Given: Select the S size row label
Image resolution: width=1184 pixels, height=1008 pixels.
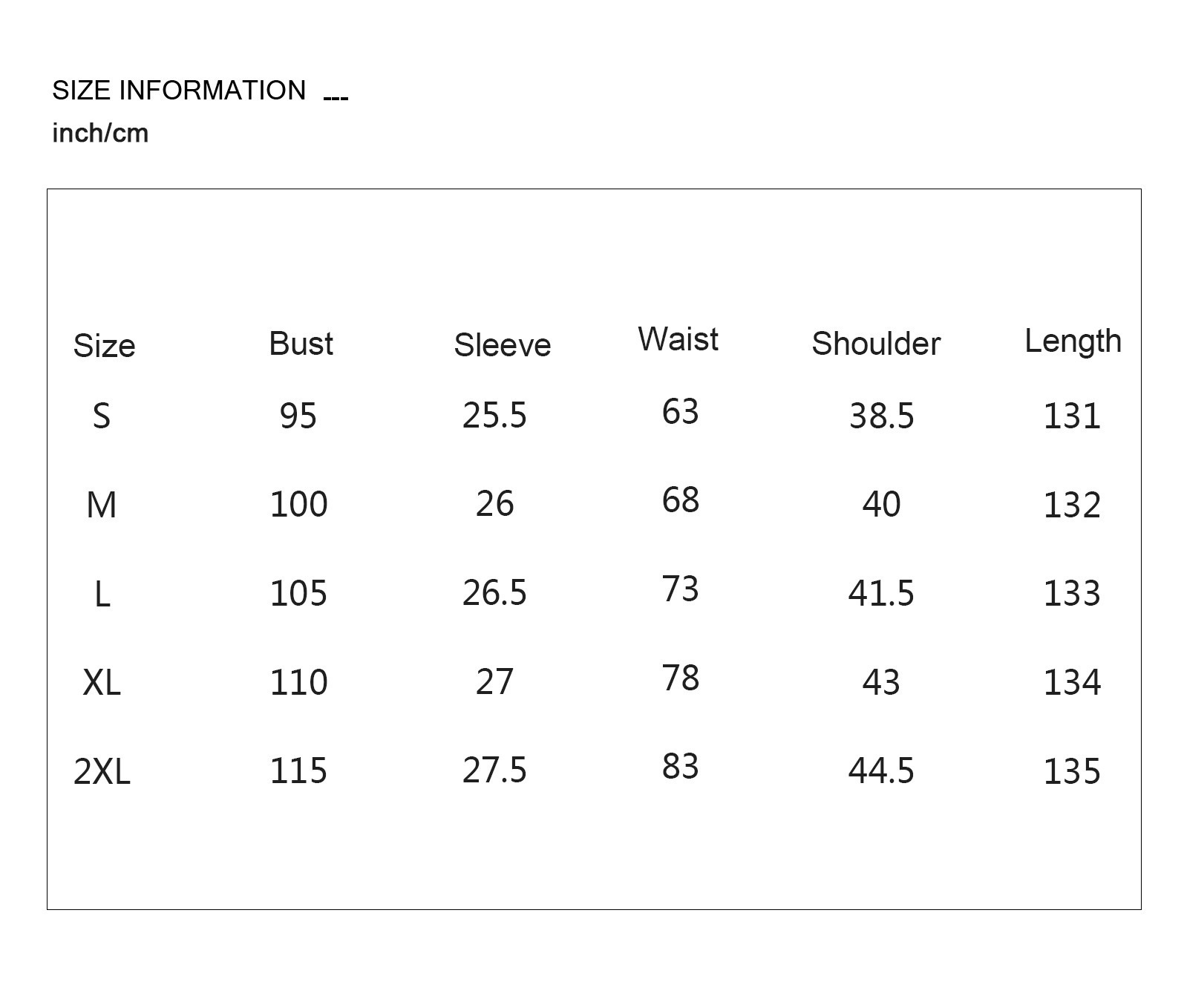Looking at the screenshot, I should [102, 416].
